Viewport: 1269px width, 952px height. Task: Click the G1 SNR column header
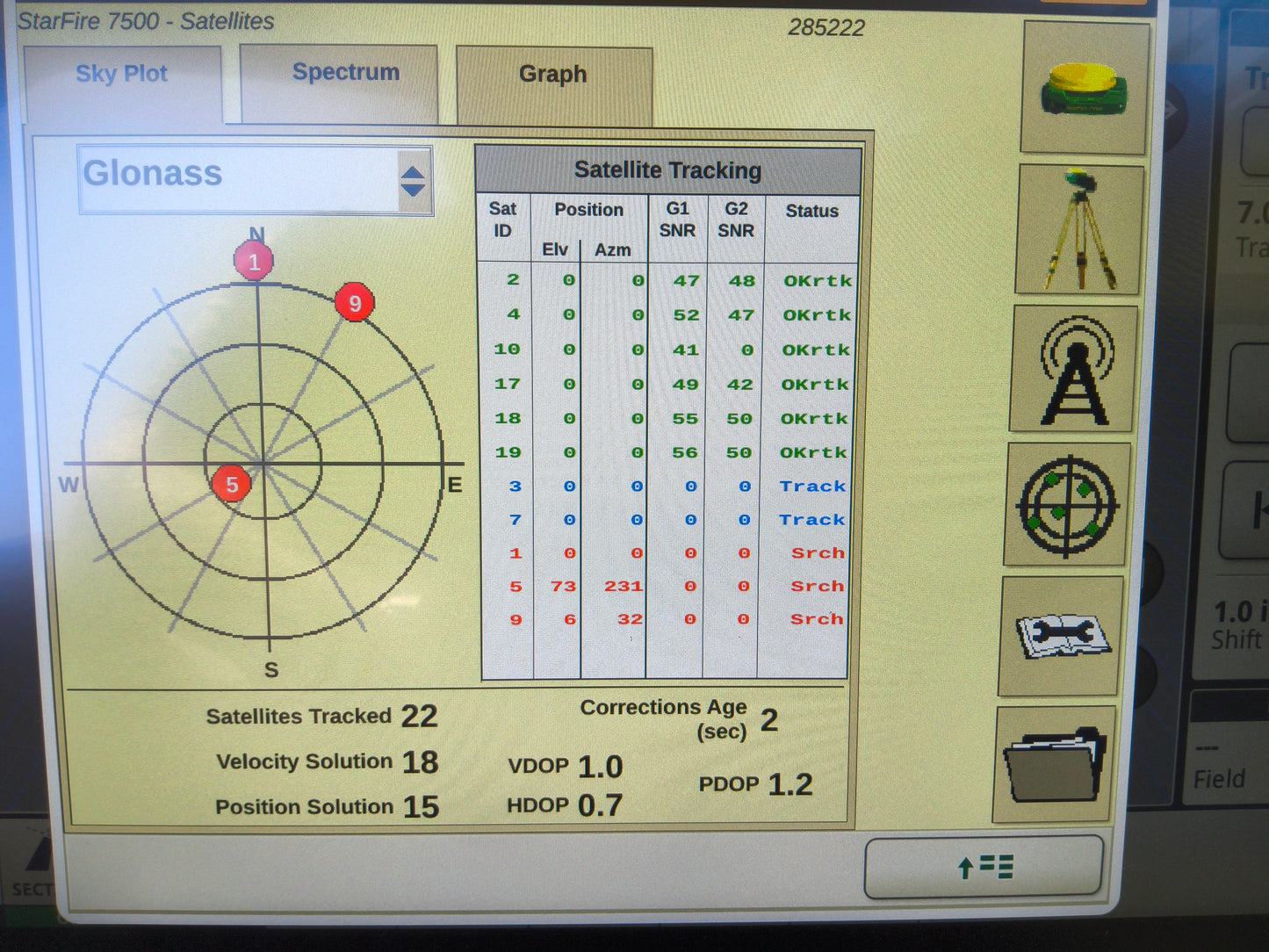coord(677,220)
